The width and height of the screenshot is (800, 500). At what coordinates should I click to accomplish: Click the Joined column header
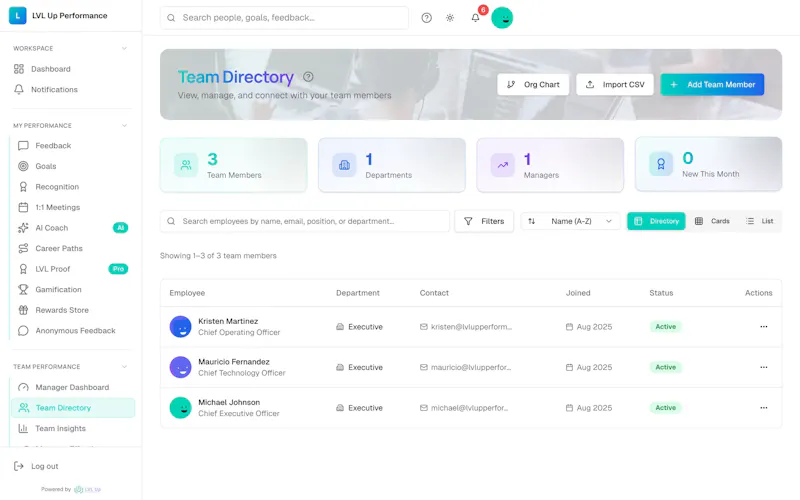[x=578, y=293]
